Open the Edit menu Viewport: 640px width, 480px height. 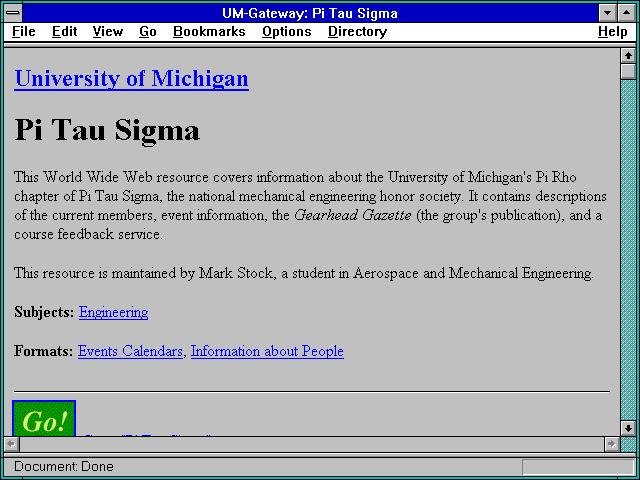(x=64, y=32)
